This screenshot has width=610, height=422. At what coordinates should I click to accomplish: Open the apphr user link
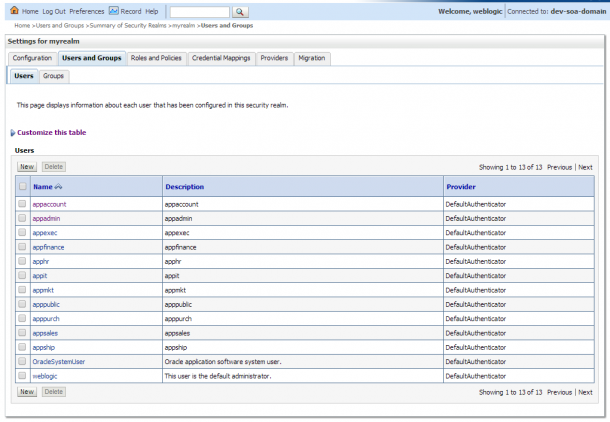[41, 262]
